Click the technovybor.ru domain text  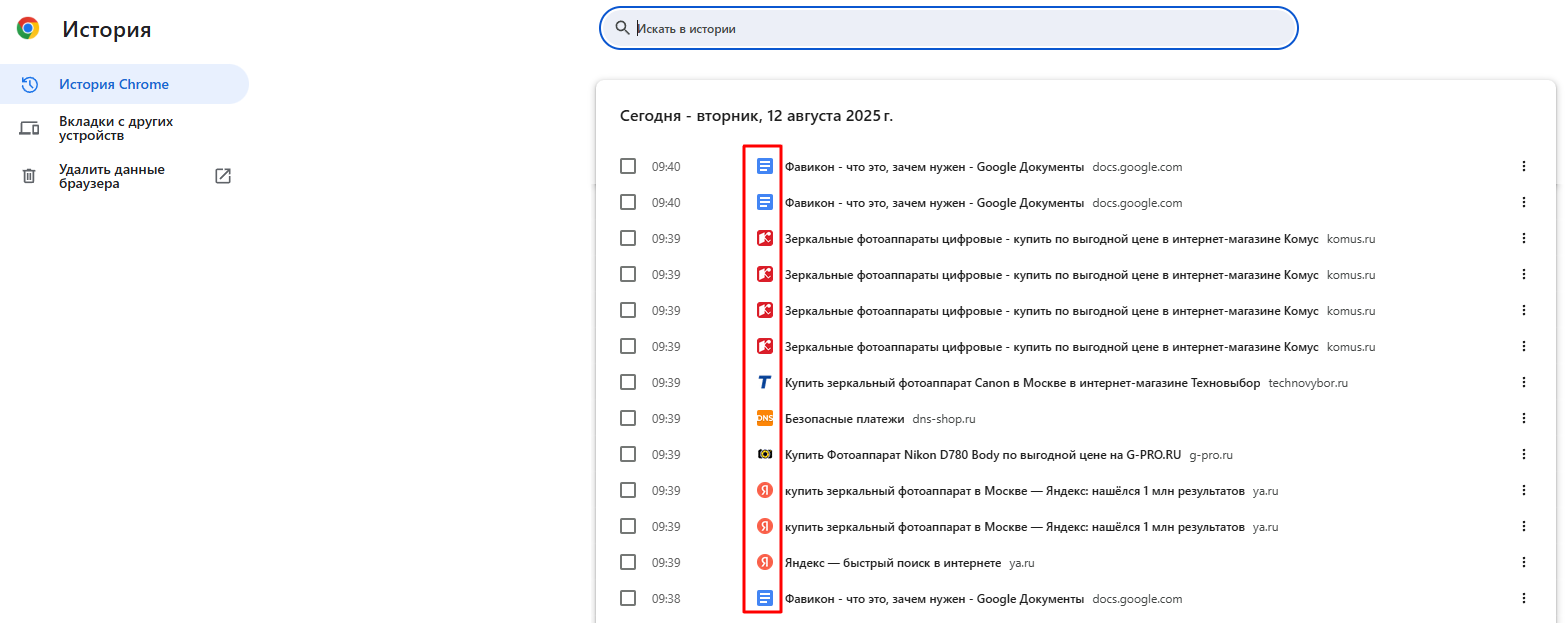click(x=1308, y=383)
